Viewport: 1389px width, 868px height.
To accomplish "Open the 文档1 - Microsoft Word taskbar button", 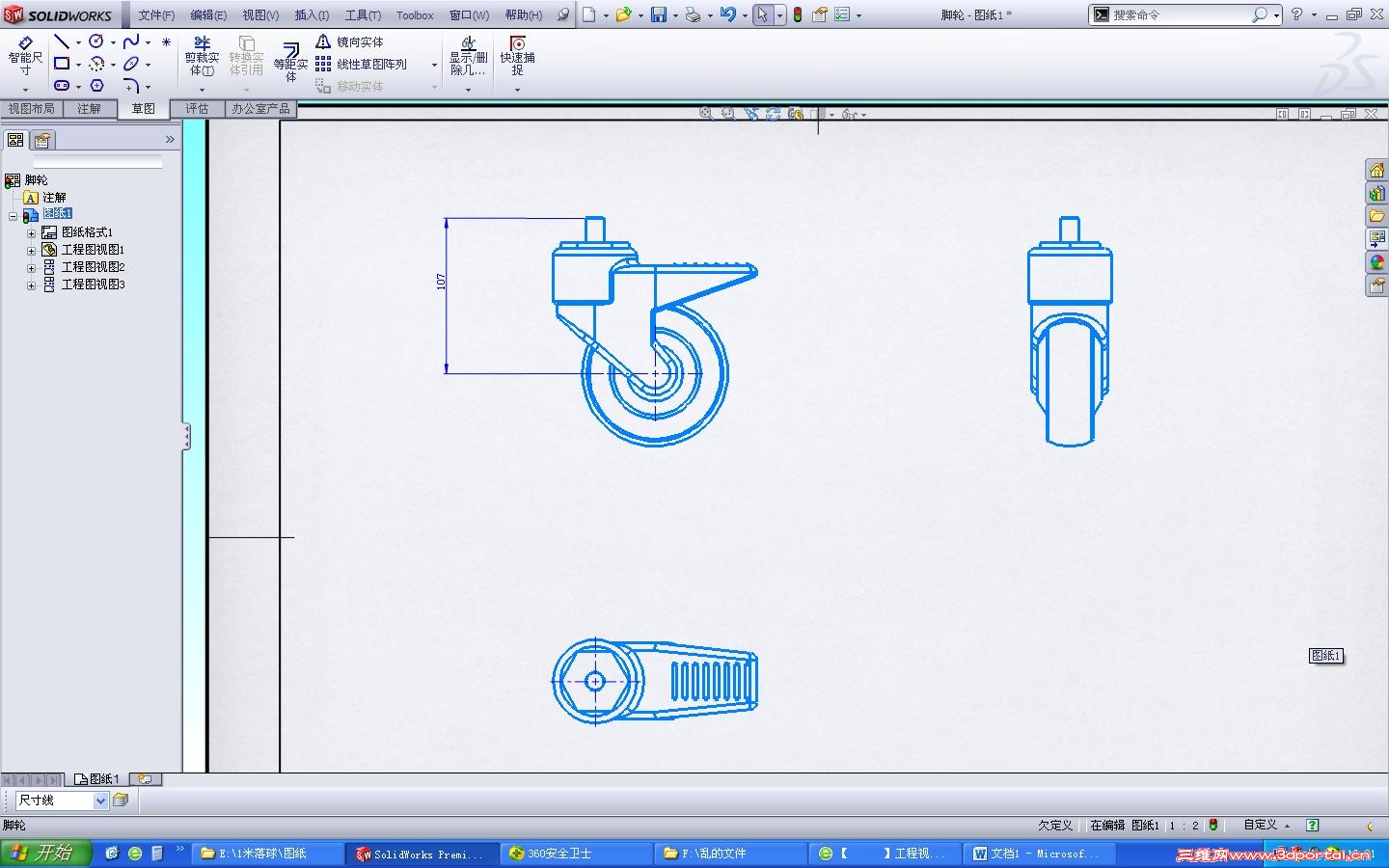I will tap(1040, 854).
